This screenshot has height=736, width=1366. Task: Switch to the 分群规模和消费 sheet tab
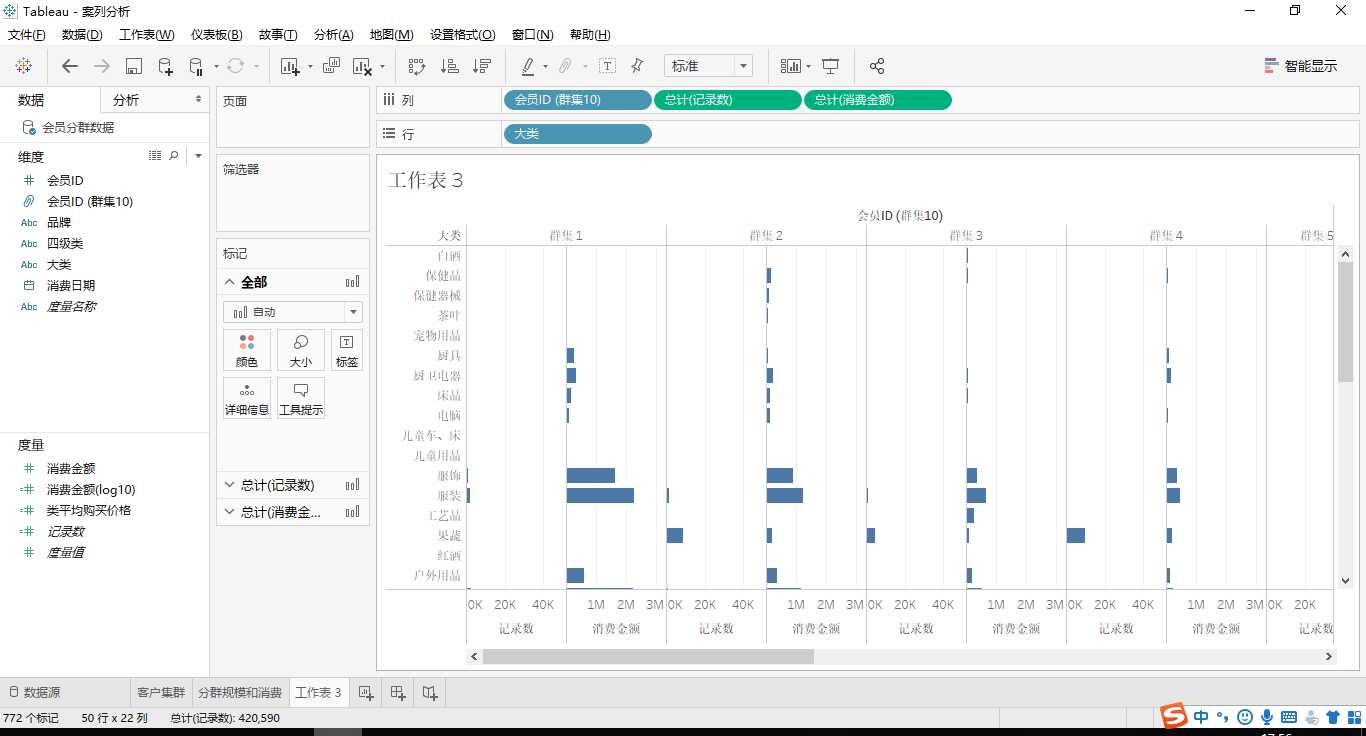(x=239, y=692)
